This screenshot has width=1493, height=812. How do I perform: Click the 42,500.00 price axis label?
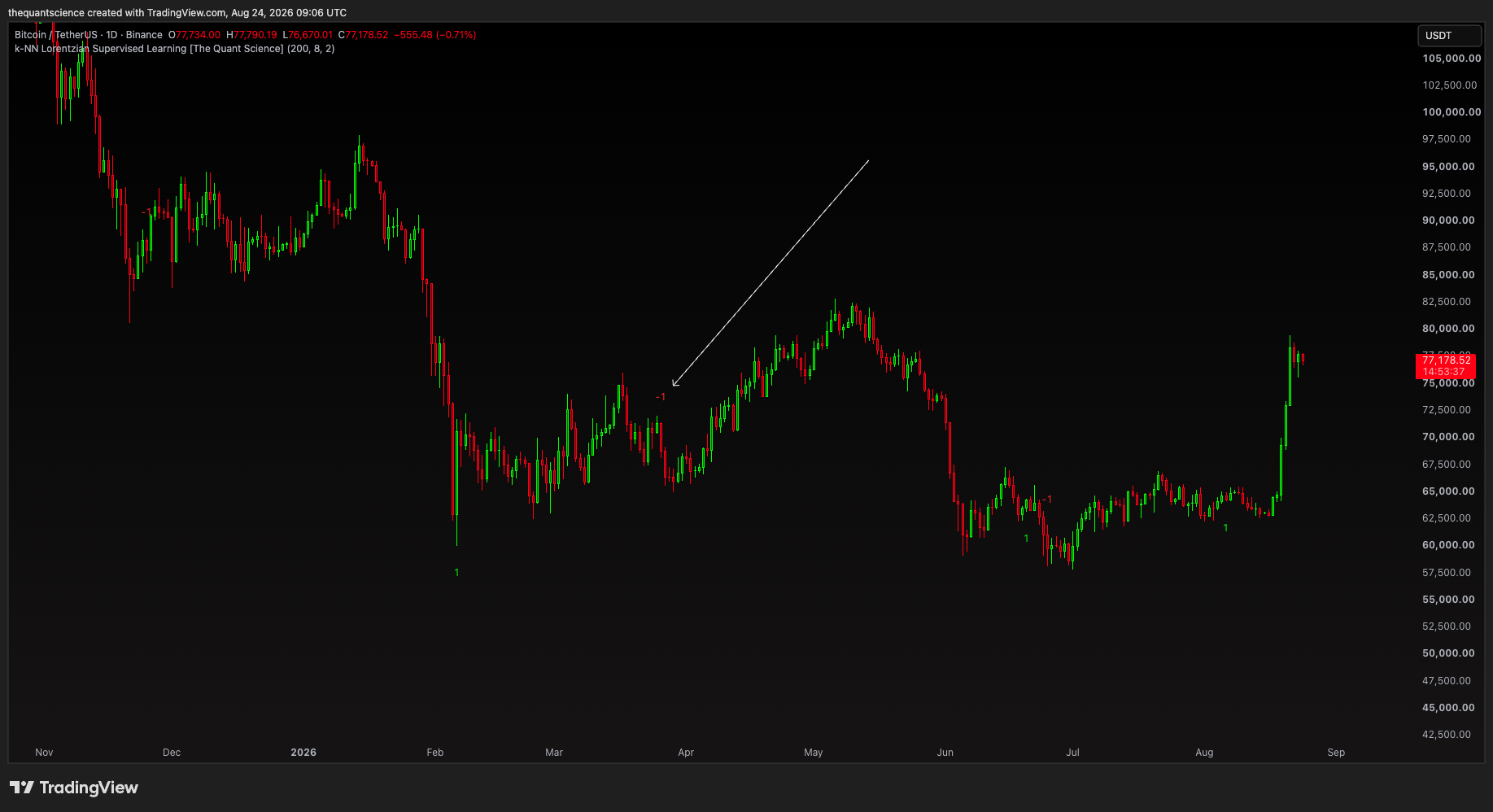point(1447,735)
